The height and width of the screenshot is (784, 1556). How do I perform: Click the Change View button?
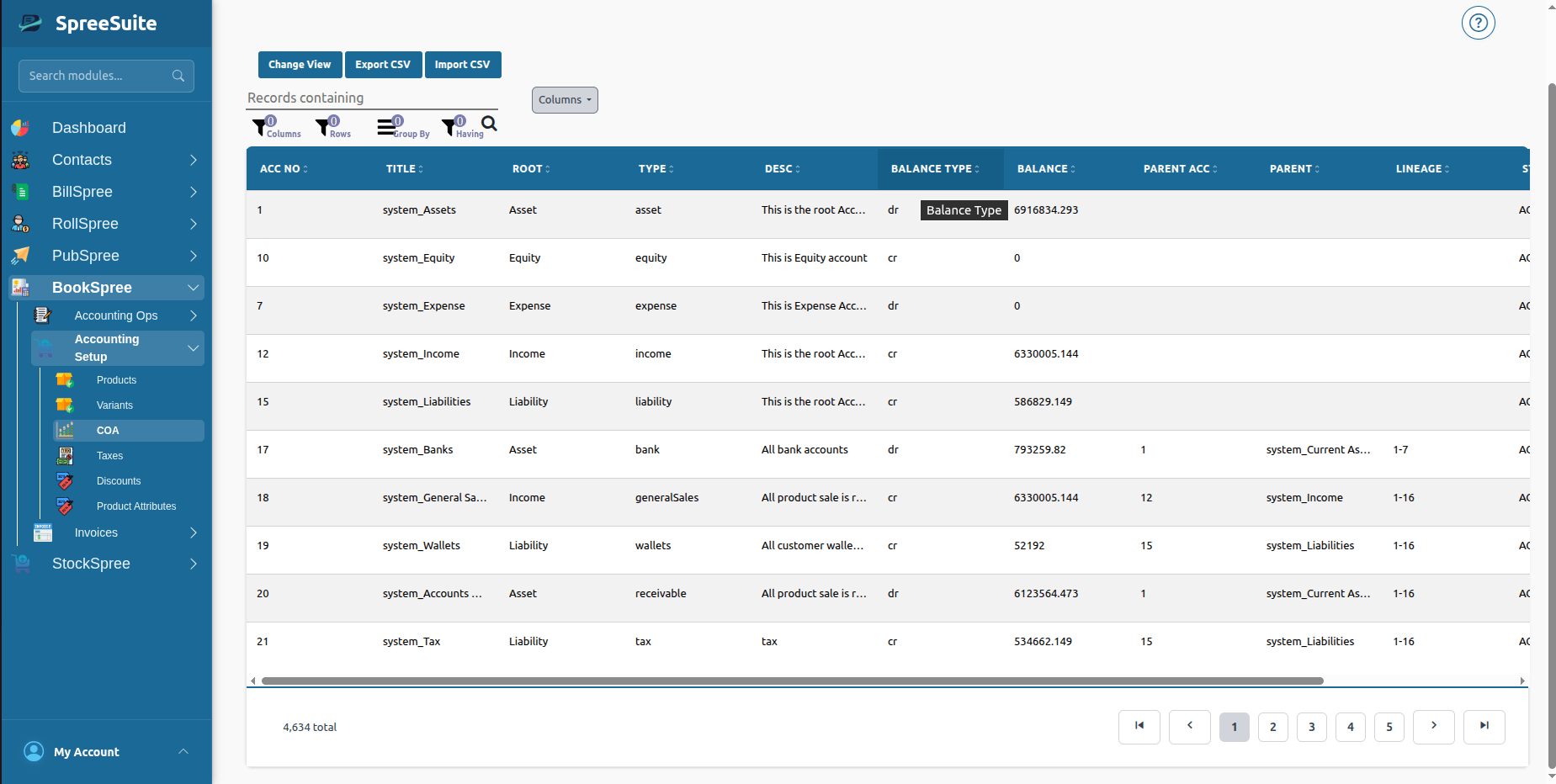(300, 65)
